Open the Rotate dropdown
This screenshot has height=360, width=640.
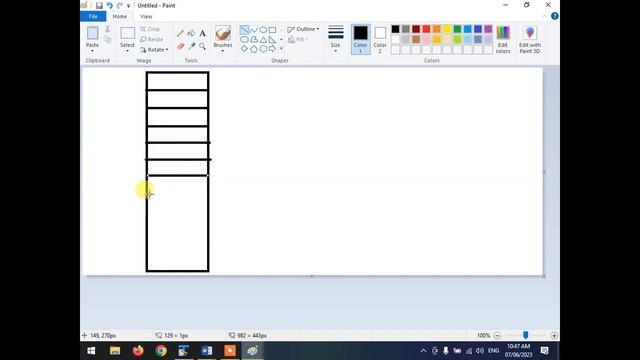click(x=154, y=49)
